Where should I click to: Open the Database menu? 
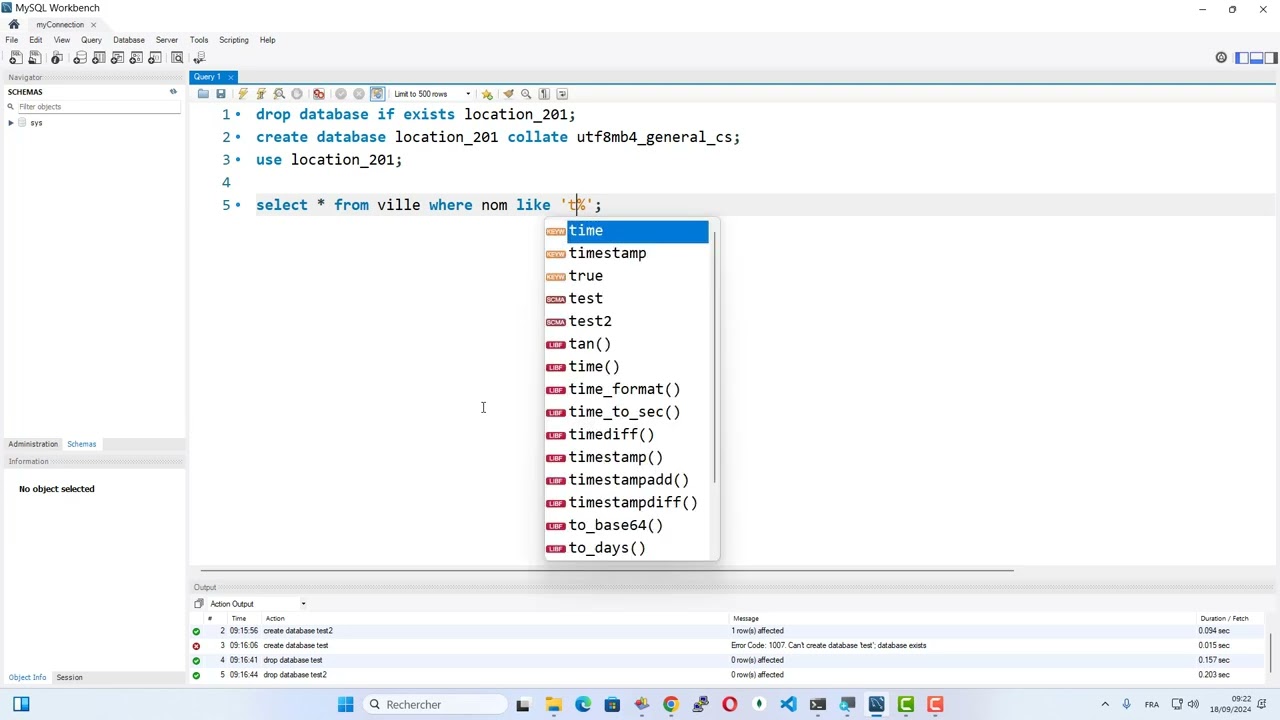tap(129, 40)
